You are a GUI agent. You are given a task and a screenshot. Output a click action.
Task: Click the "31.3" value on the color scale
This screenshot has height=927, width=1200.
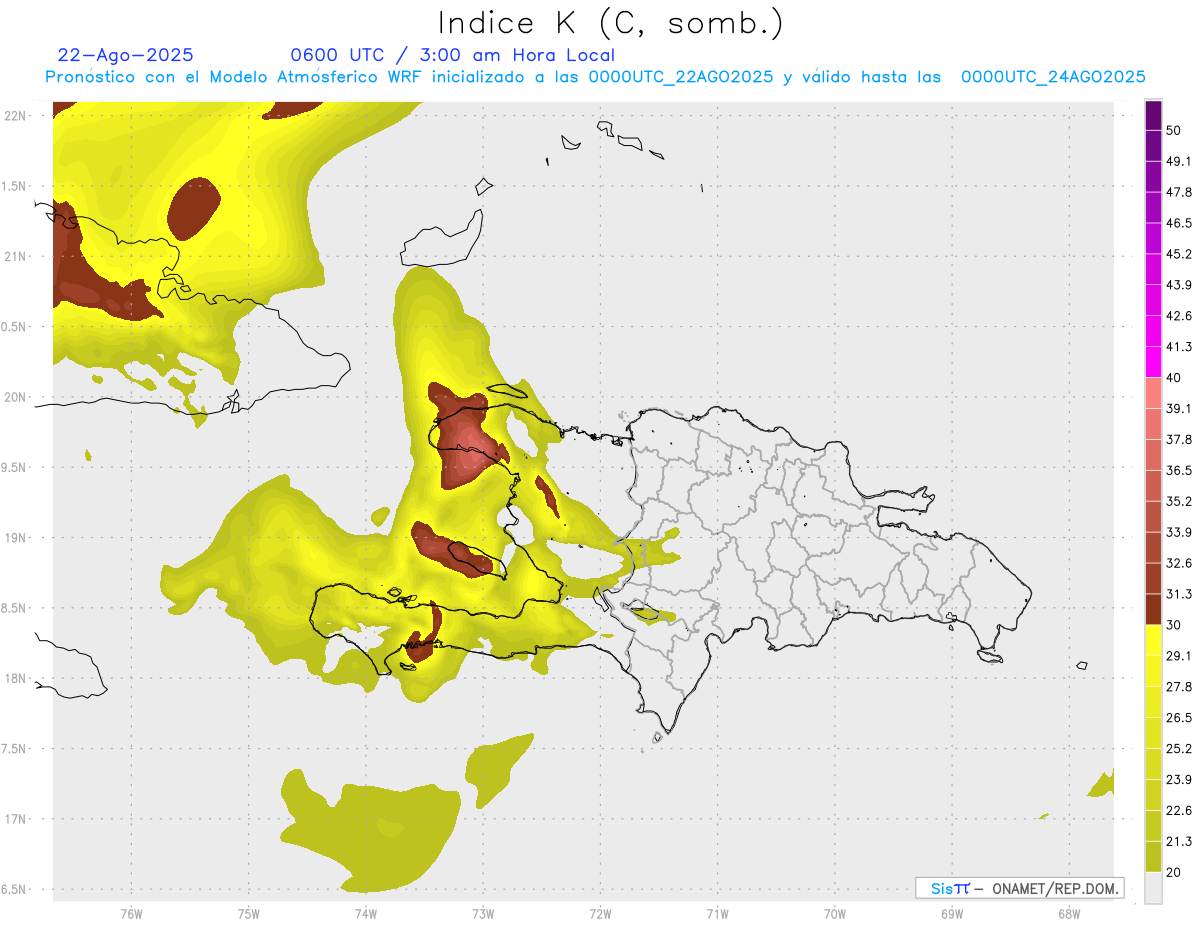tap(1179, 594)
